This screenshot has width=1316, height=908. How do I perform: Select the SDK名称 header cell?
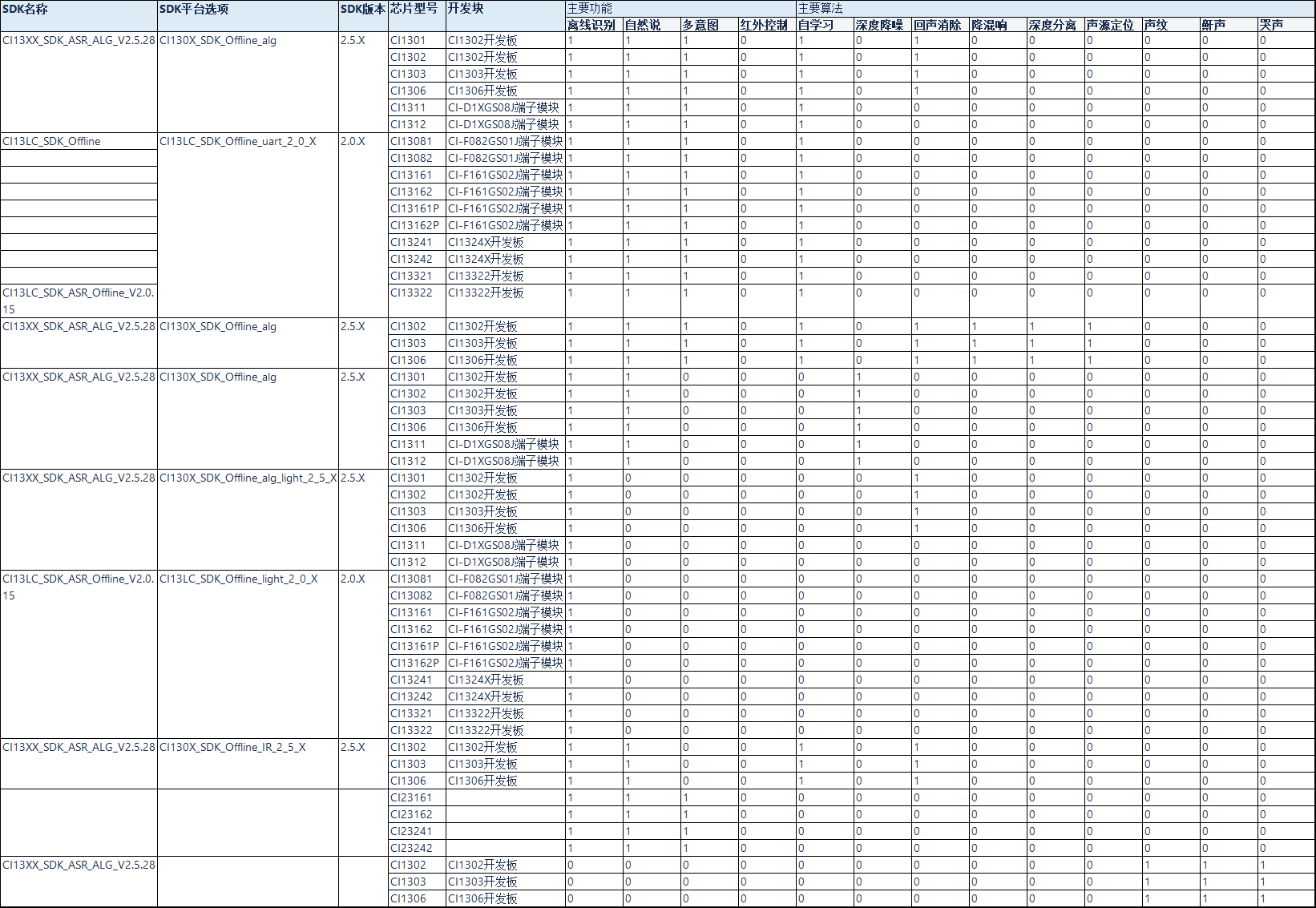(x=79, y=16)
